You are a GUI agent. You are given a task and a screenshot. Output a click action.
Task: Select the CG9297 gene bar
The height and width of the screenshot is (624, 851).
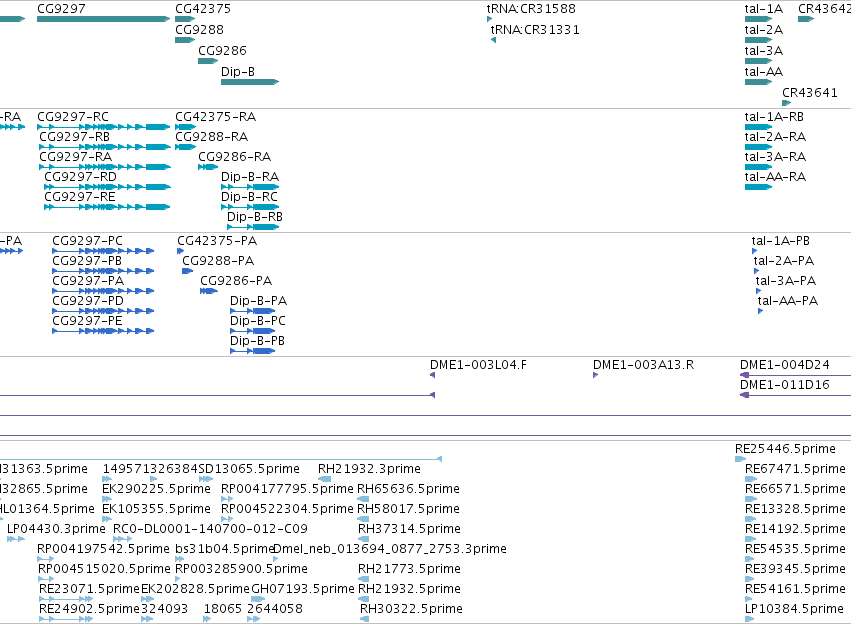pyautogui.click(x=104, y=19)
